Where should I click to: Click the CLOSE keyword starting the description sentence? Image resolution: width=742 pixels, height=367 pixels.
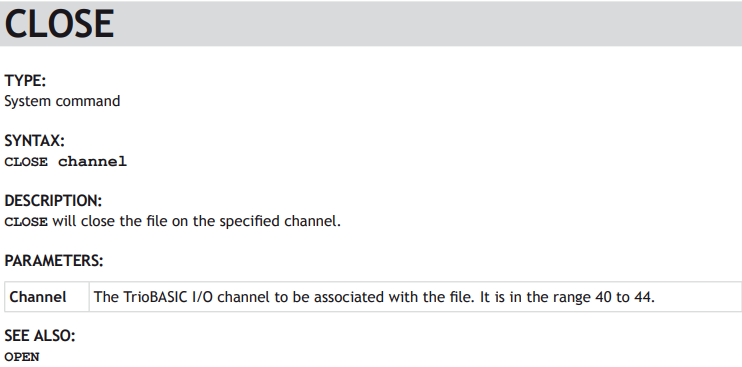[x=26, y=222]
